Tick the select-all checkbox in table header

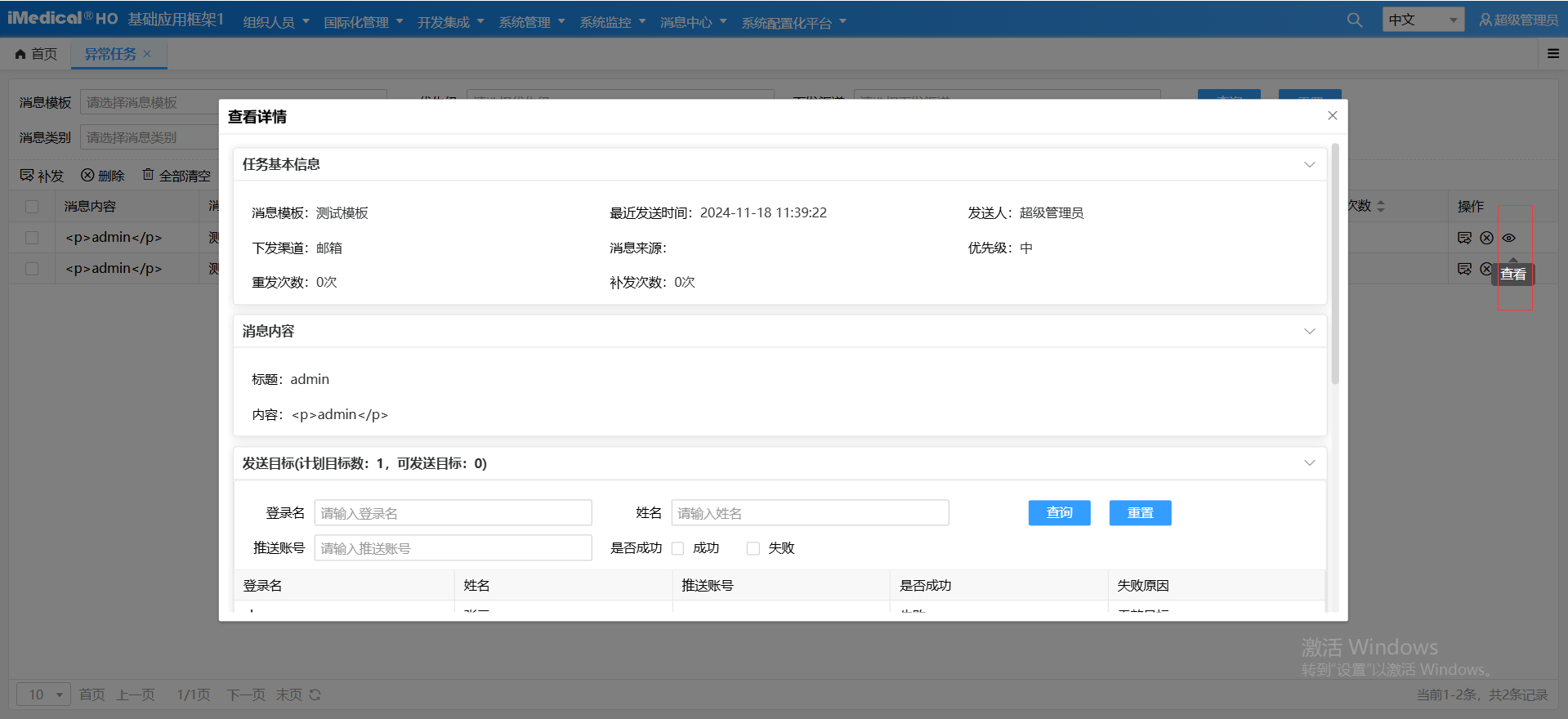[32, 207]
